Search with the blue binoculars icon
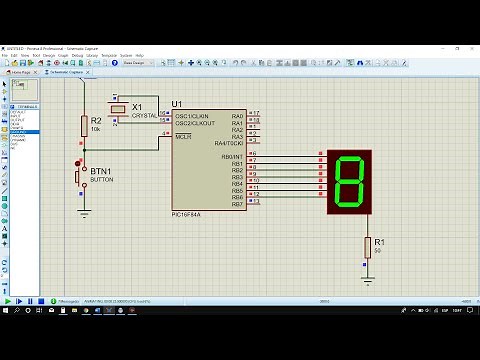Screen dimensions: 480x360 [360, 63]
